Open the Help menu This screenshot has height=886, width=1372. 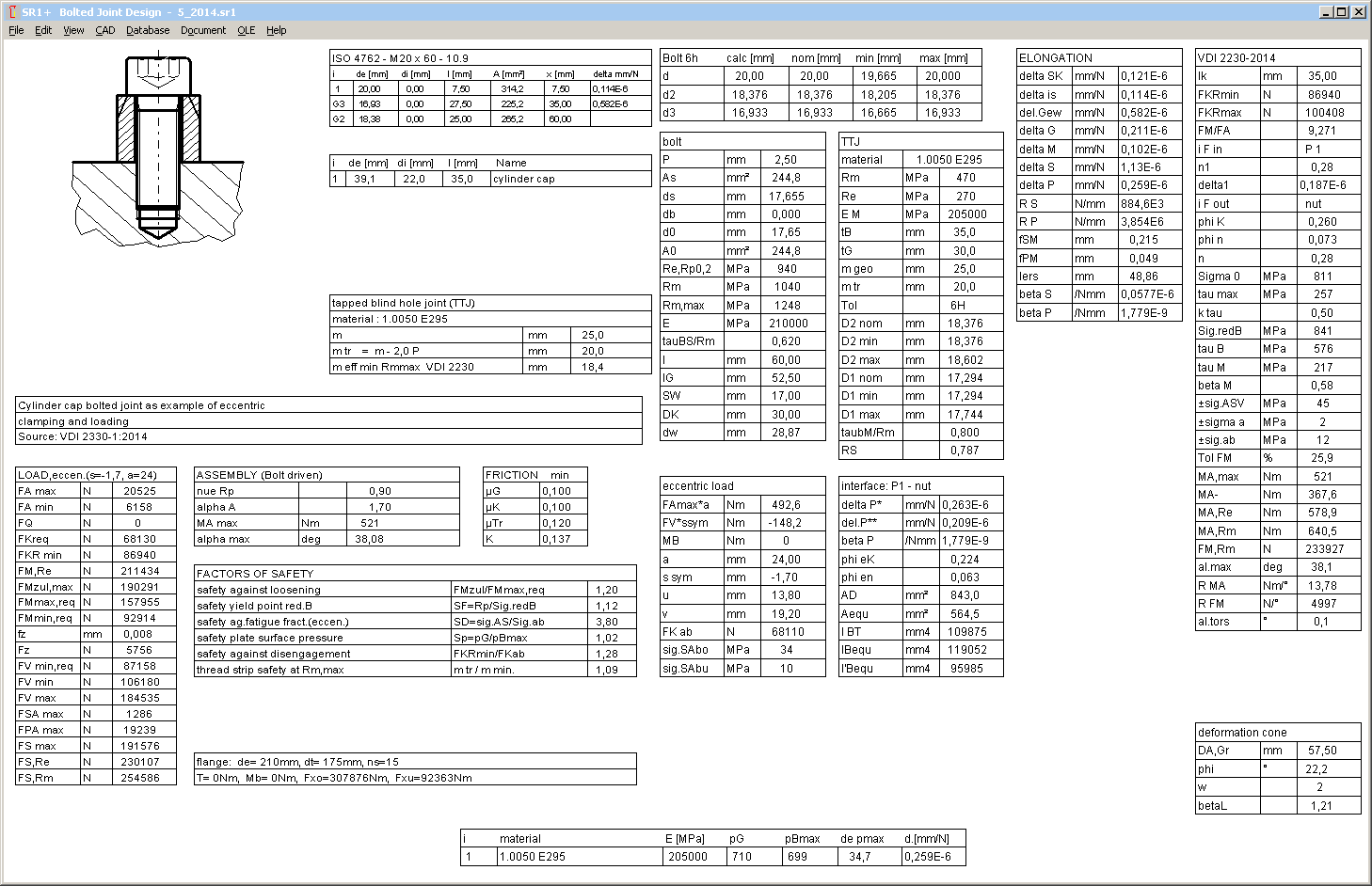click(276, 30)
